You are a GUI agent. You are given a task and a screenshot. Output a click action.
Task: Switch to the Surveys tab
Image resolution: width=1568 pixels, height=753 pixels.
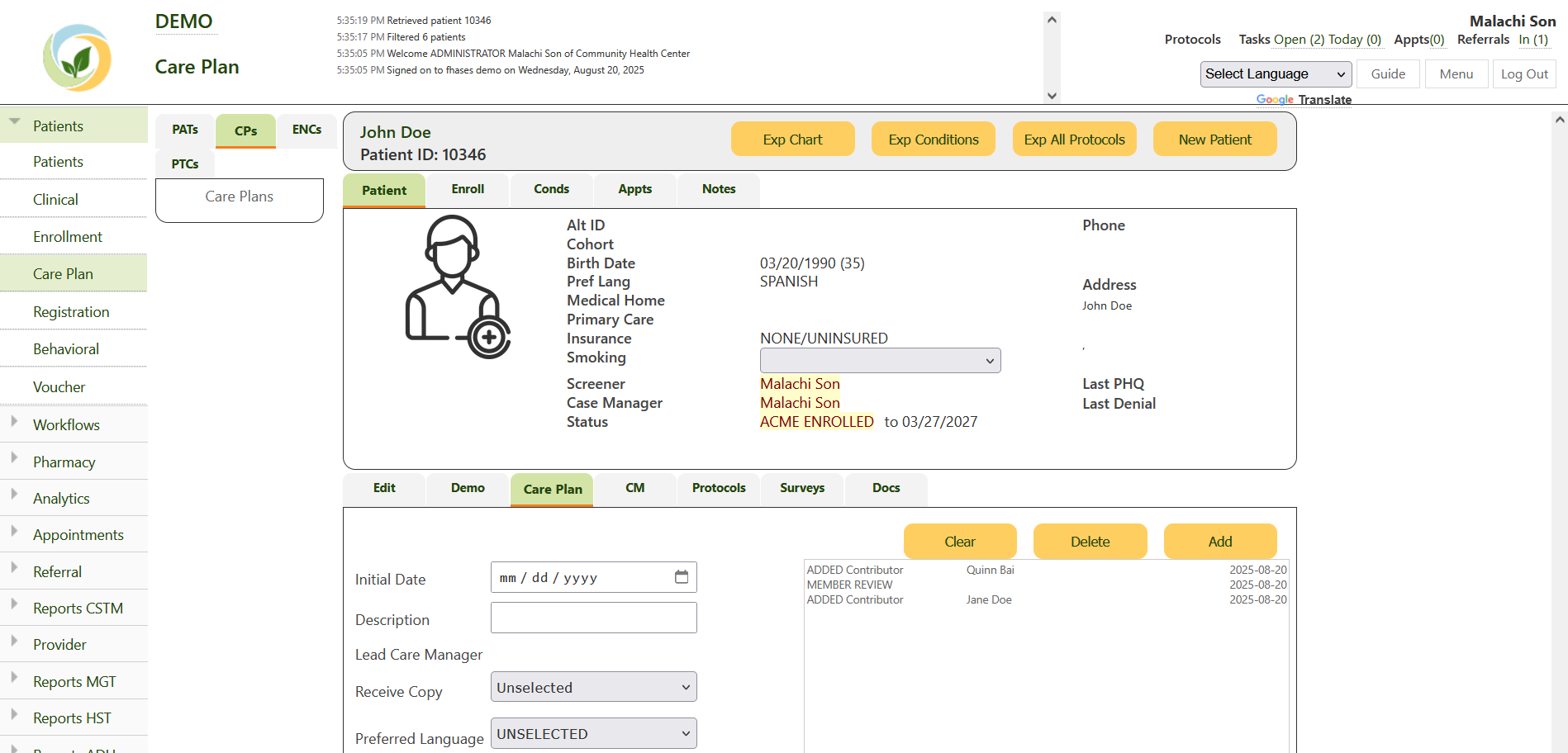801,488
